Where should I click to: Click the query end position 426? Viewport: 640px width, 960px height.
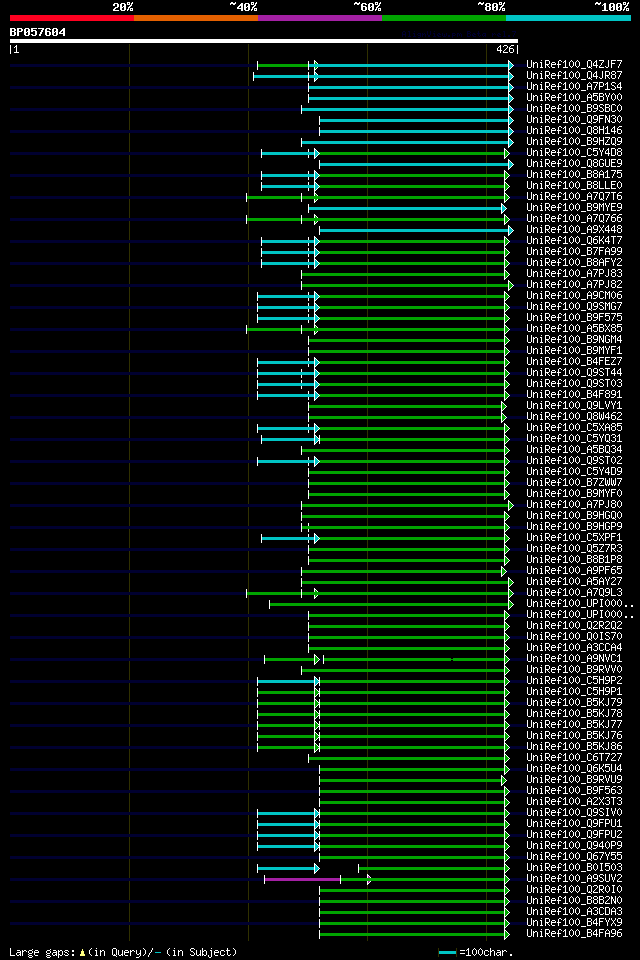coord(505,50)
